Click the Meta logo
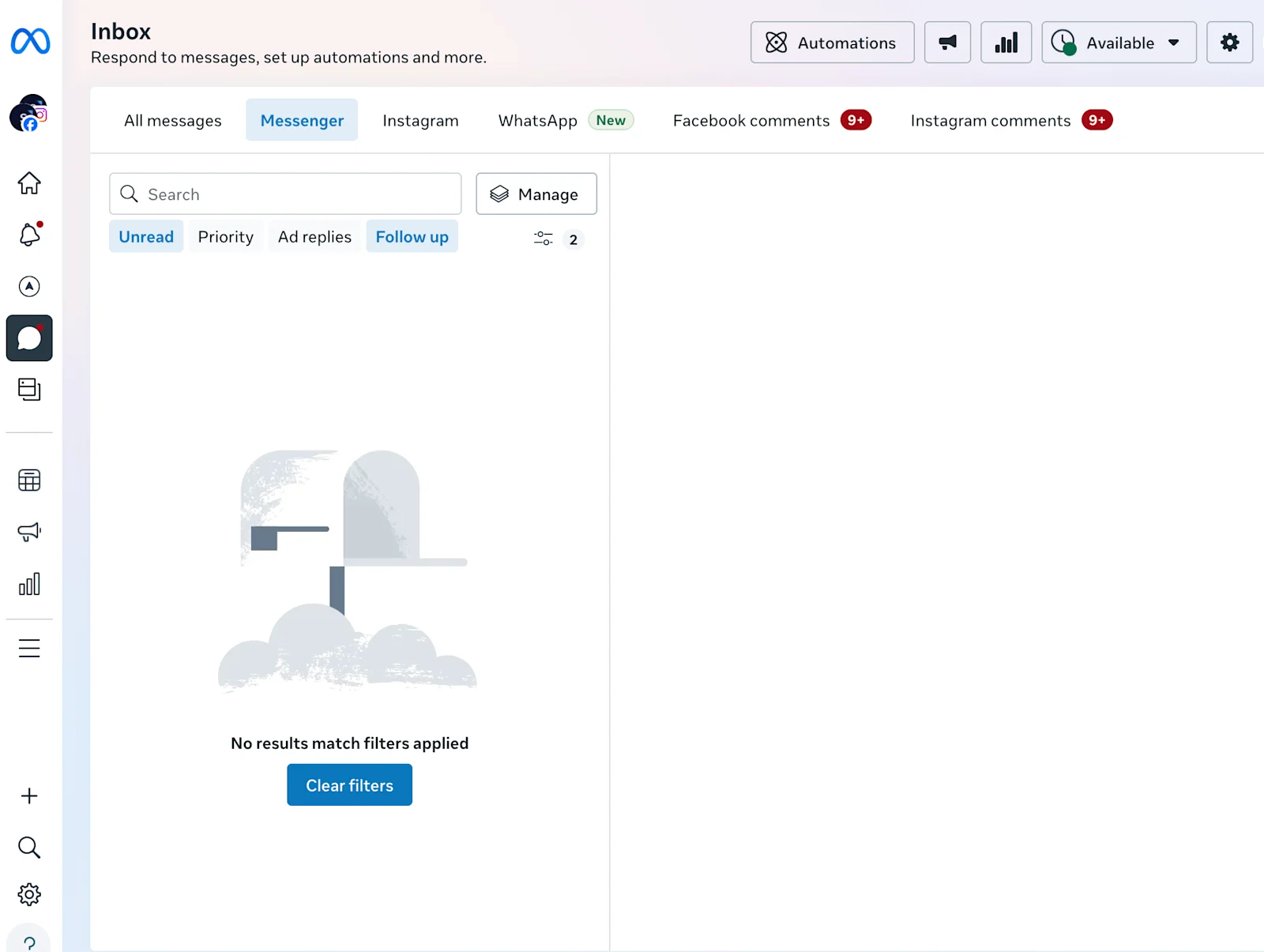Image resolution: width=1264 pixels, height=952 pixels. pyautogui.click(x=29, y=41)
